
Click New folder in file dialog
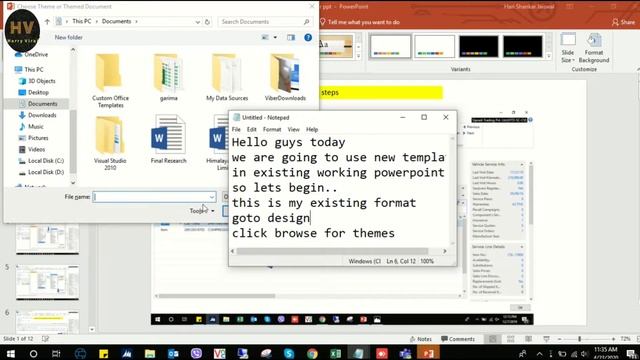point(69,38)
